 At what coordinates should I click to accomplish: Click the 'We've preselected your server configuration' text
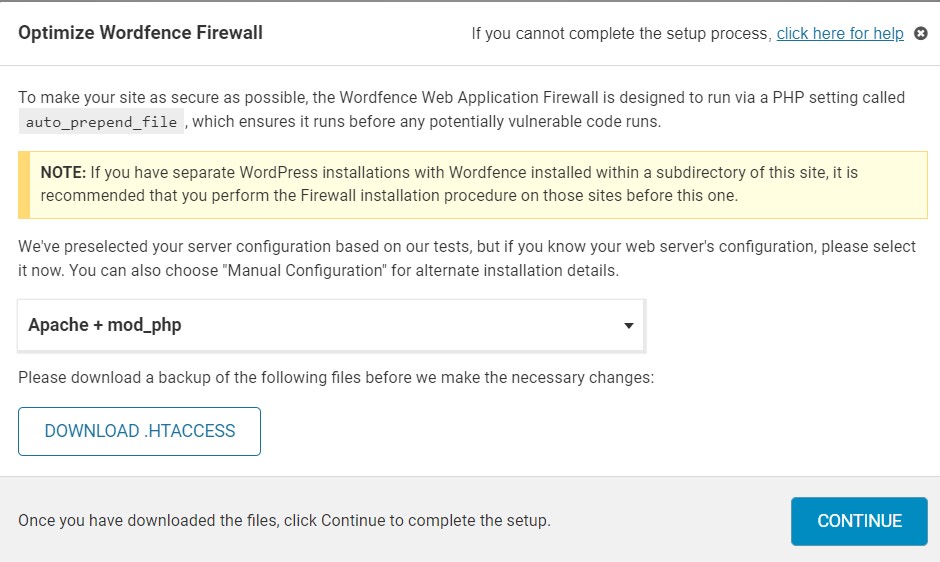[200, 247]
